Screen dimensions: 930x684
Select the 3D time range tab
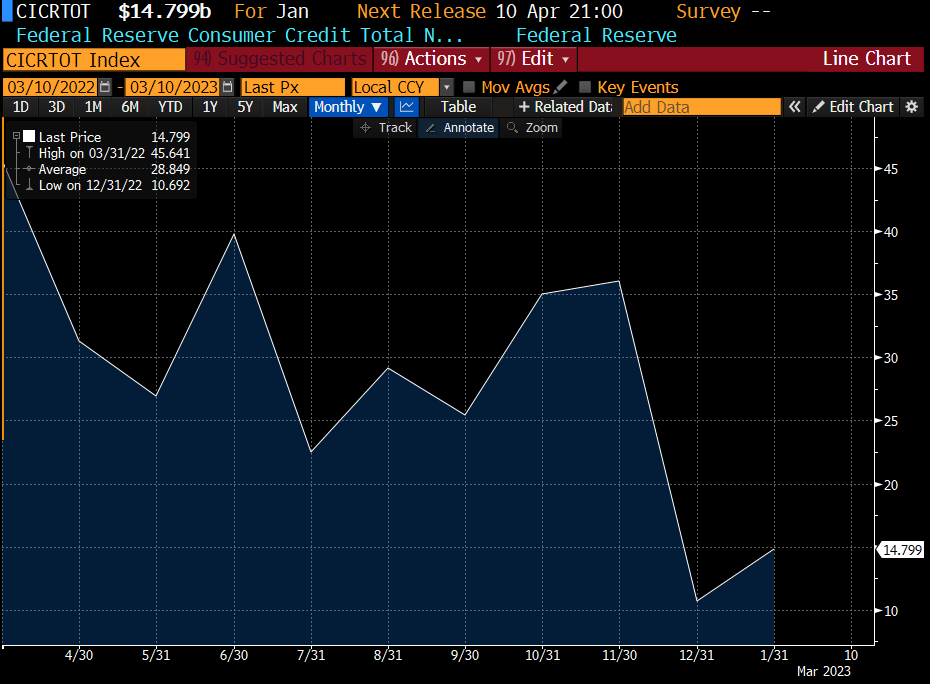(x=56, y=107)
